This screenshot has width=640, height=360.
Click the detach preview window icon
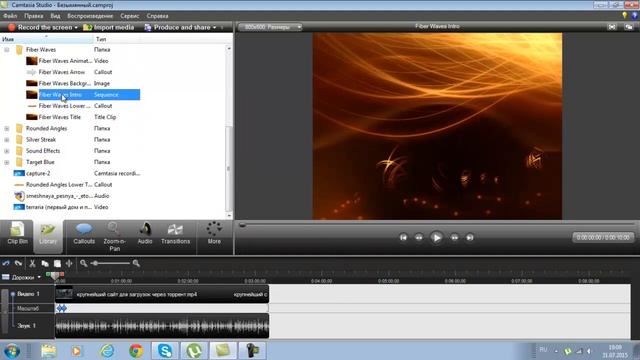pyautogui.click(x=629, y=27)
